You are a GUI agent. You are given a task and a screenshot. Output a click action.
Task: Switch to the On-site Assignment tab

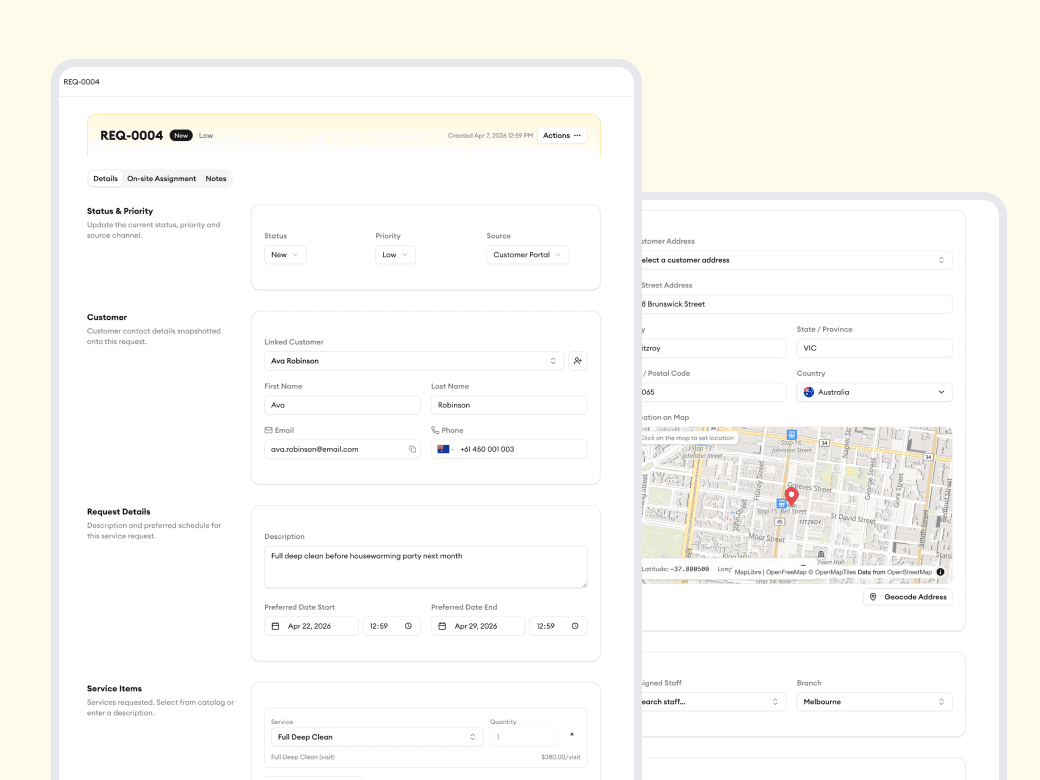pyautogui.click(x=161, y=178)
